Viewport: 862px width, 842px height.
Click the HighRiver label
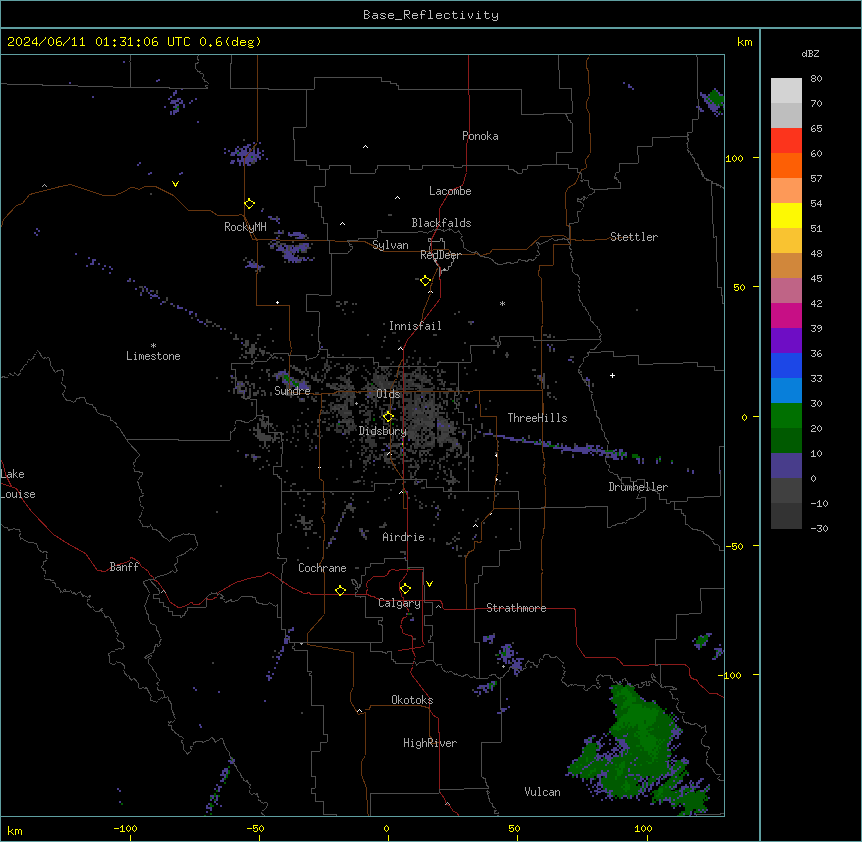(x=430, y=743)
